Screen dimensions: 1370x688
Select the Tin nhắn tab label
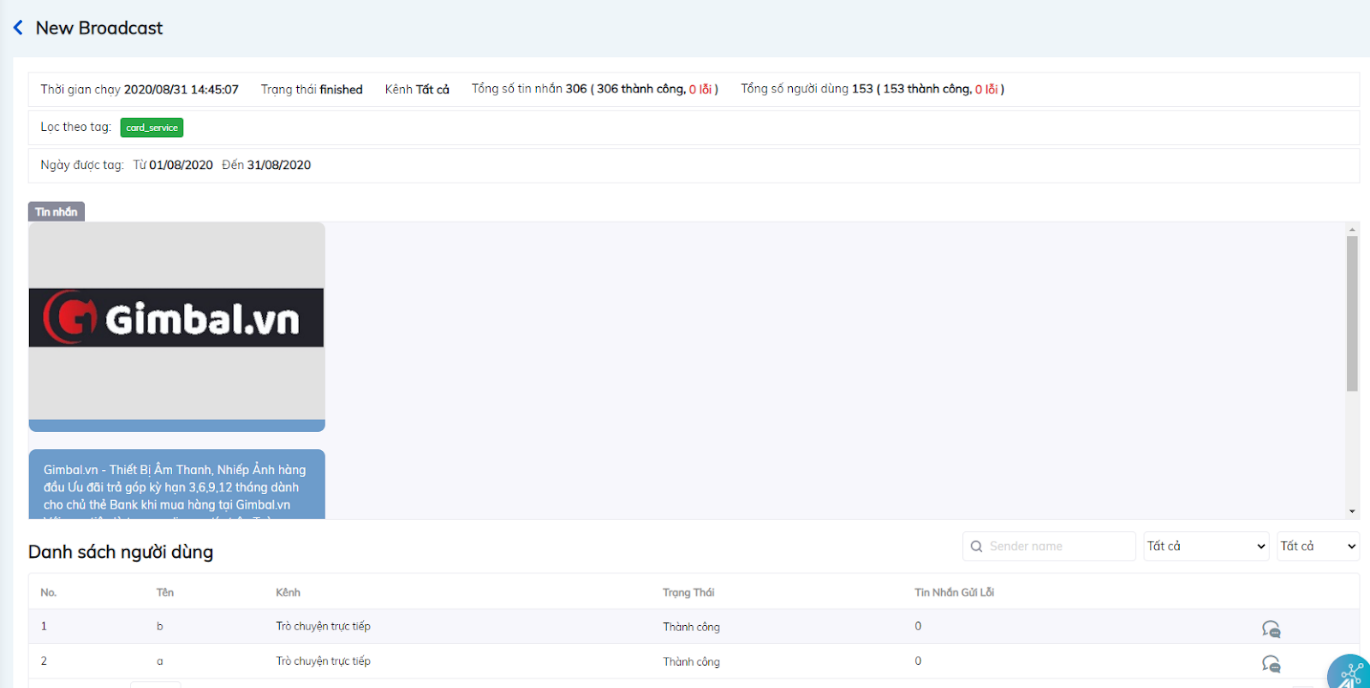pos(56,211)
